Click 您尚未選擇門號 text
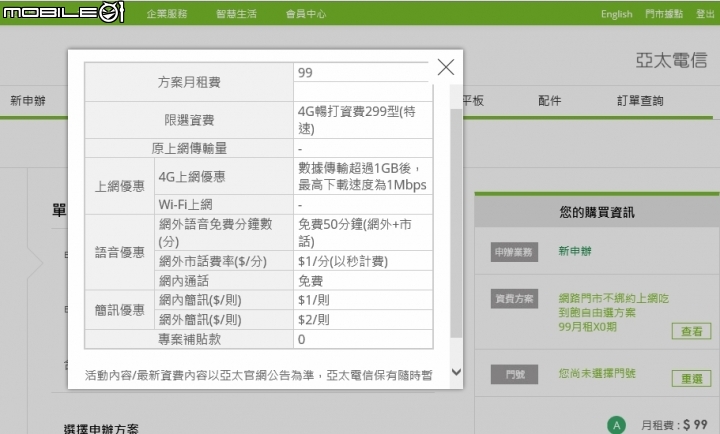The width and height of the screenshot is (720, 434). [597, 373]
